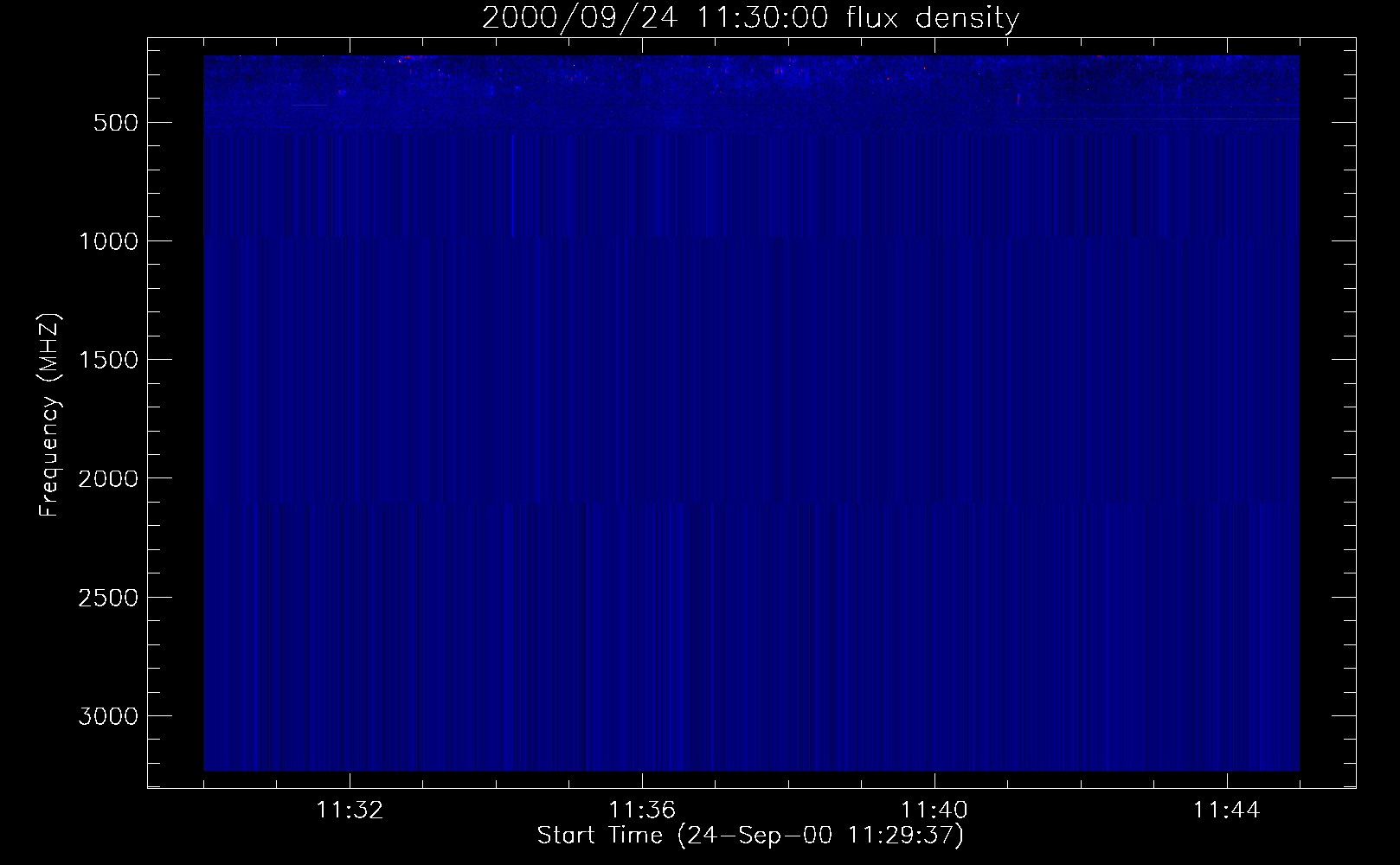Click the 2500 frequency tick label

[108, 598]
